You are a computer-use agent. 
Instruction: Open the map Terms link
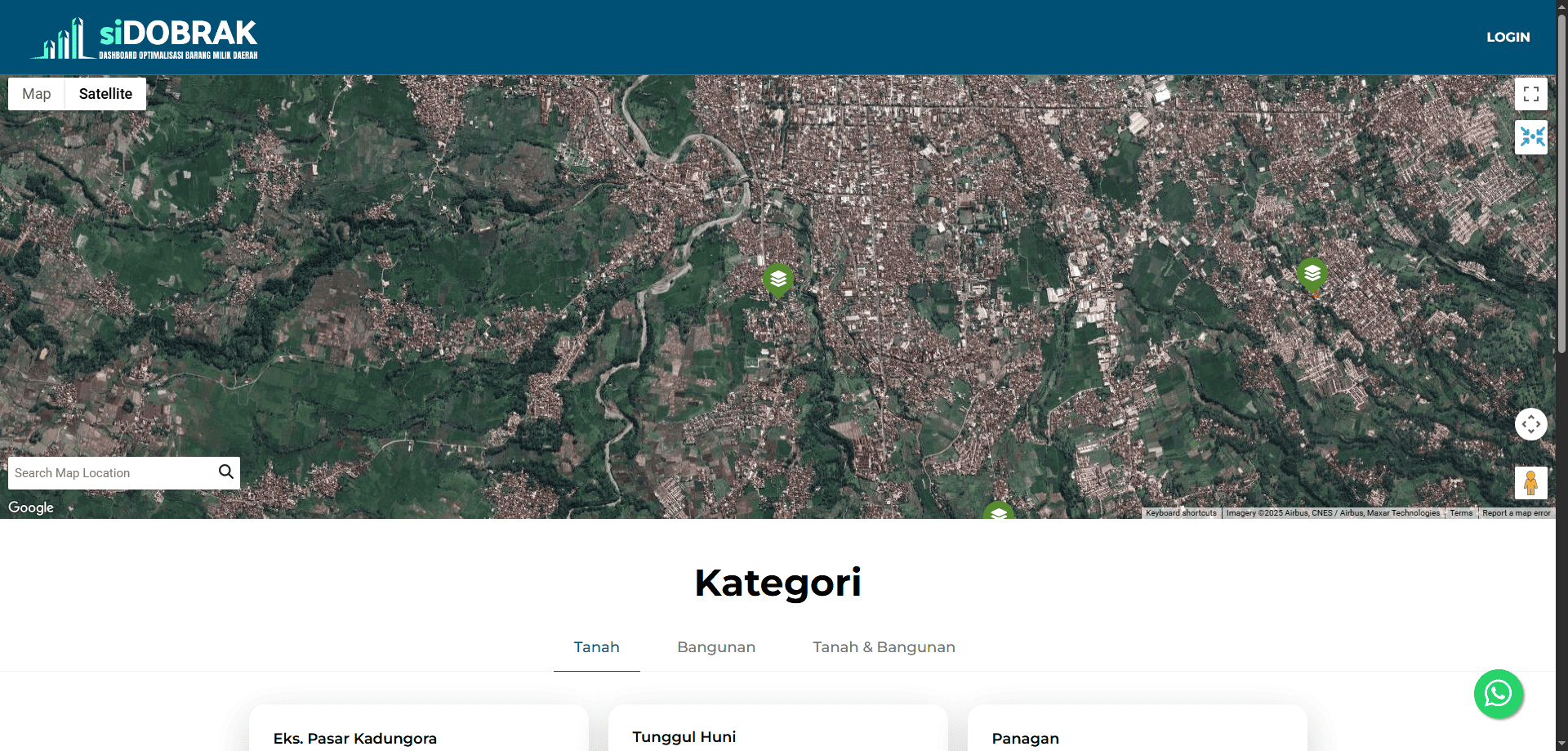click(1461, 513)
